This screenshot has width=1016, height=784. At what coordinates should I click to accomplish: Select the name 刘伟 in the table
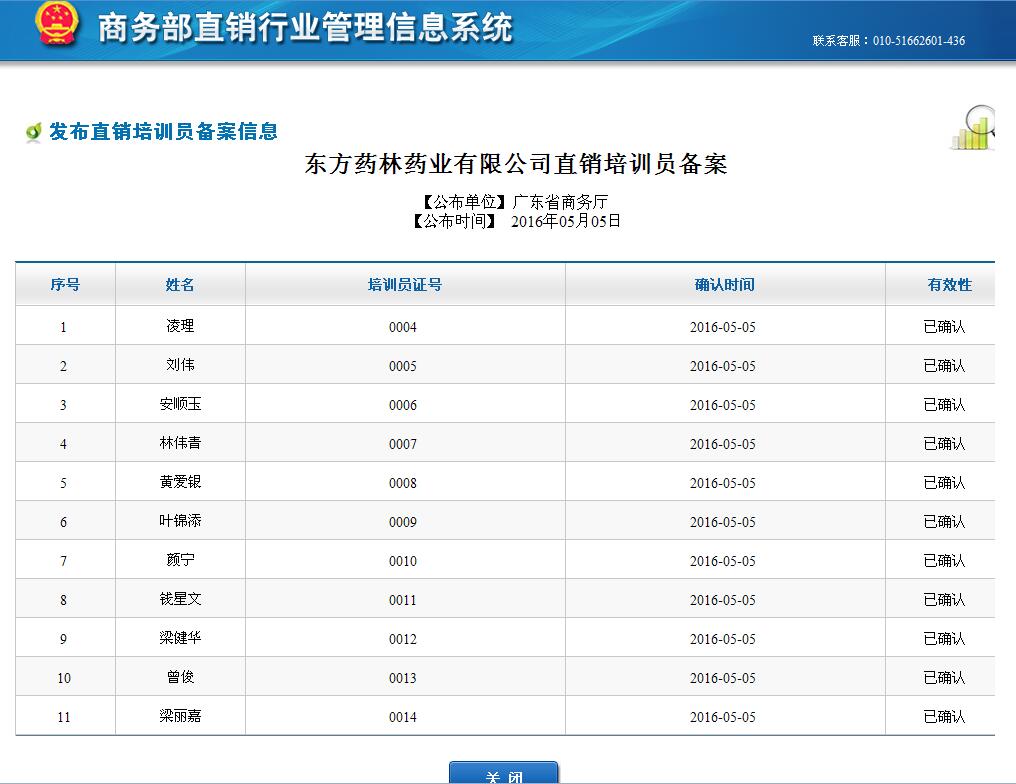(180, 366)
